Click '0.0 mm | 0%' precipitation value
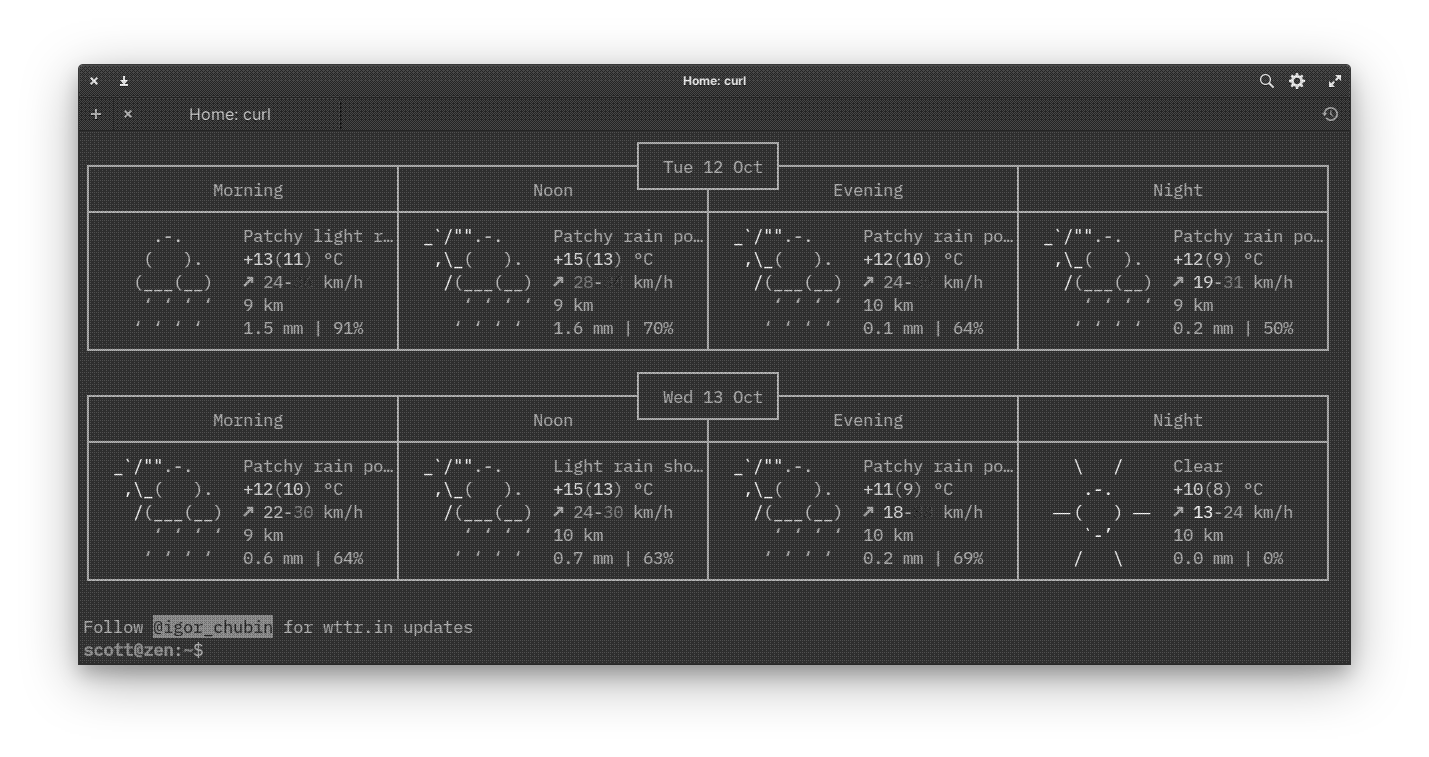Viewport: 1429px width, 757px height. click(1228, 558)
